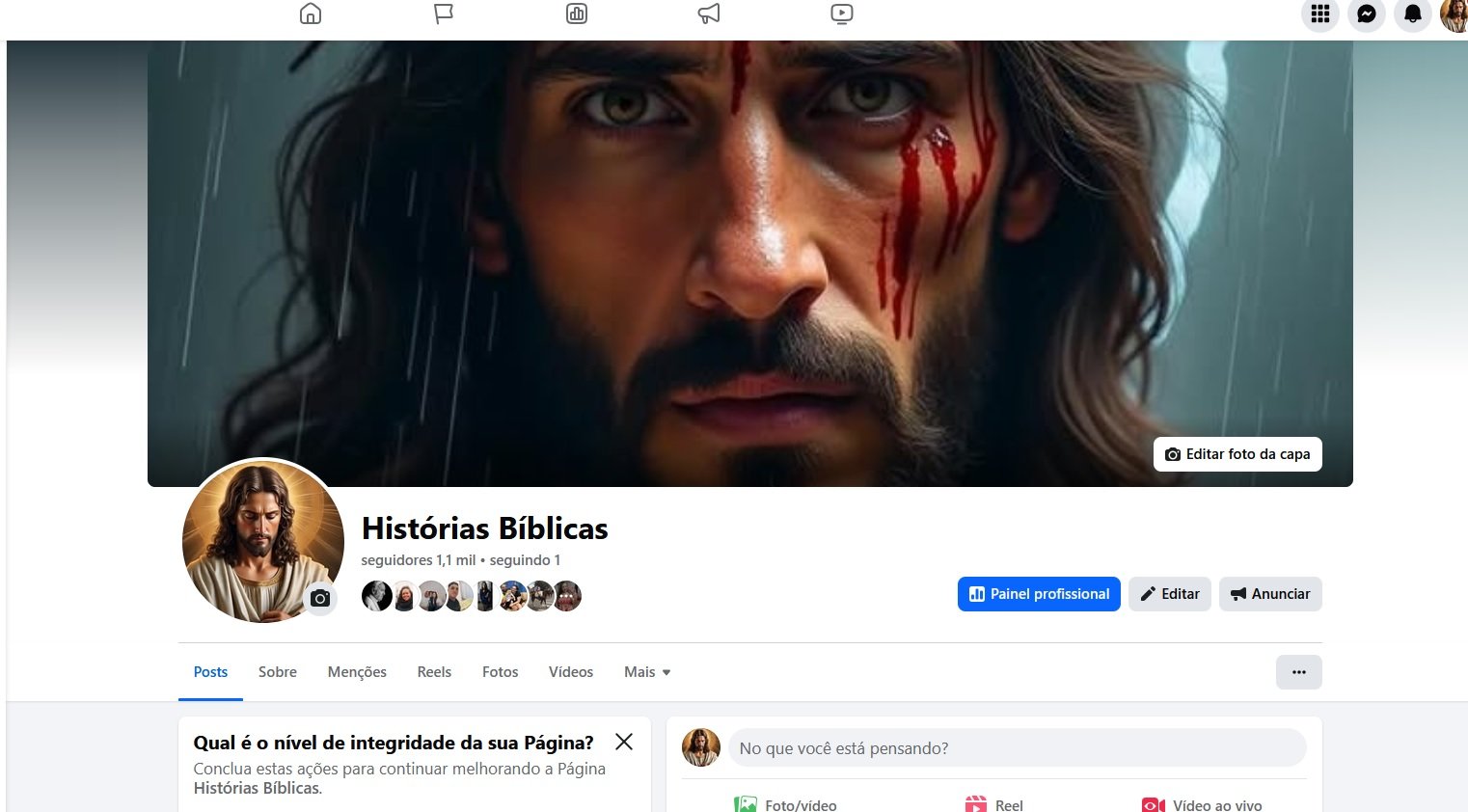
Task: Open the three-dots more options button
Action: (x=1299, y=672)
